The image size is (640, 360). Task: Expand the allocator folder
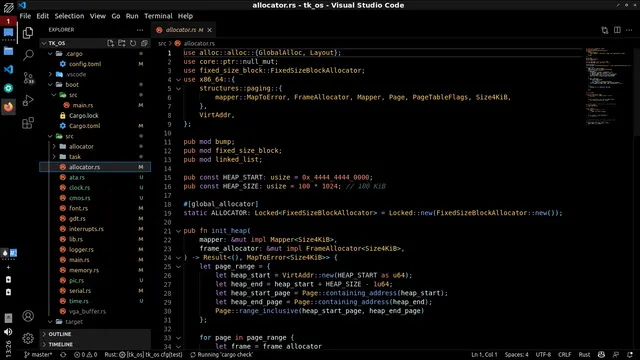54,146
